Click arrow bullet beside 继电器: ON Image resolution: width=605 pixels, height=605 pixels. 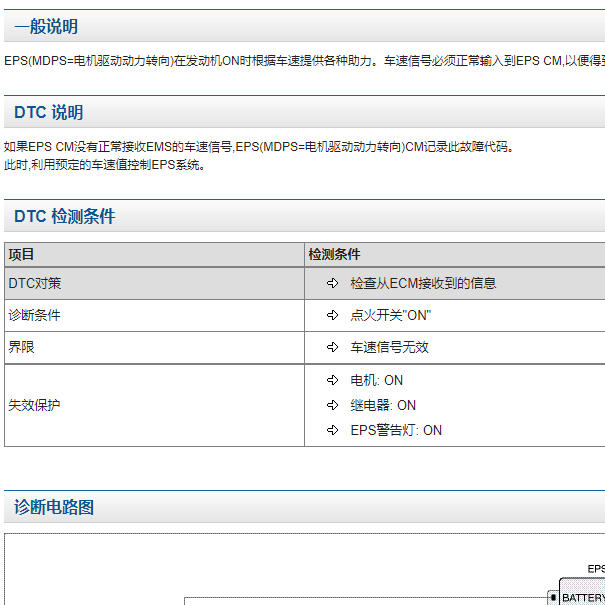[333, 406]
